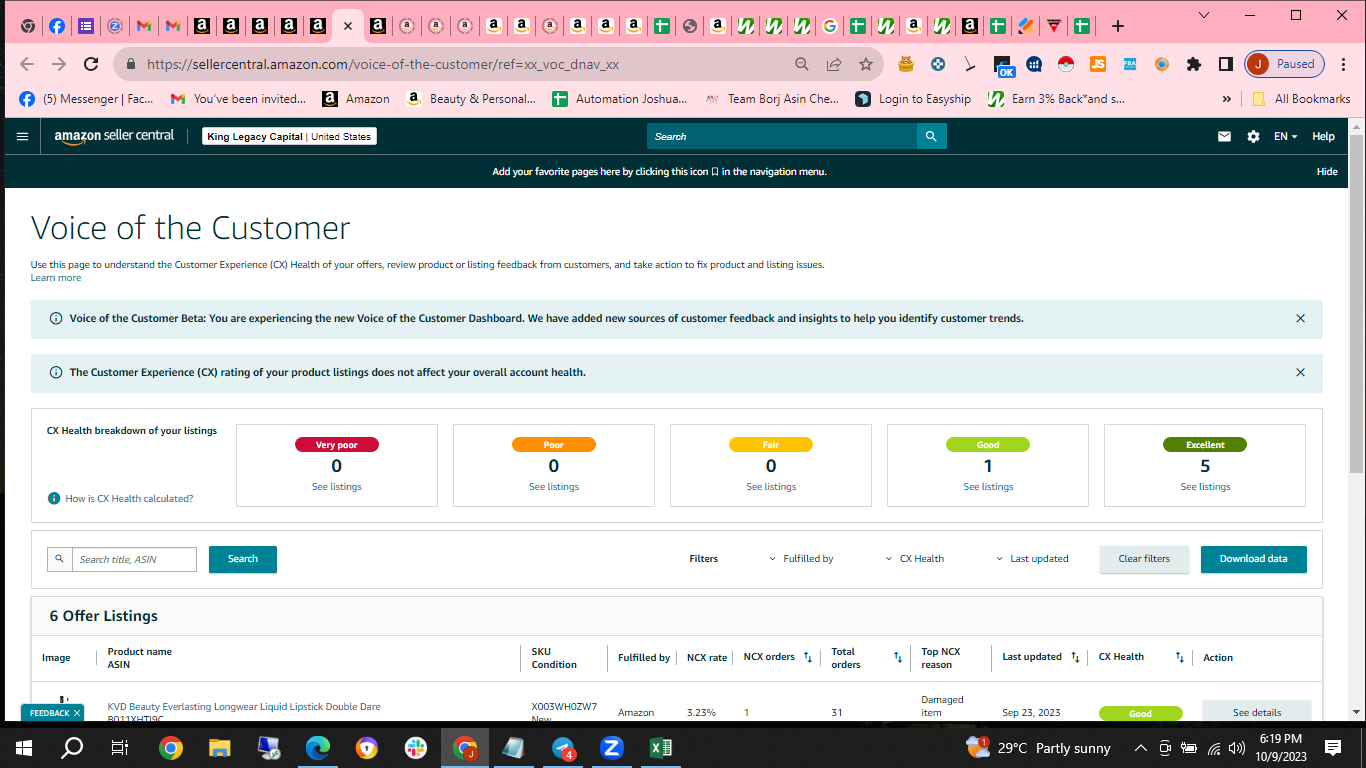This screenshot has width=1366, height=768.
Task: Open See listings under Excellent
Action: pyautogui.click(x=1205, y=487)
